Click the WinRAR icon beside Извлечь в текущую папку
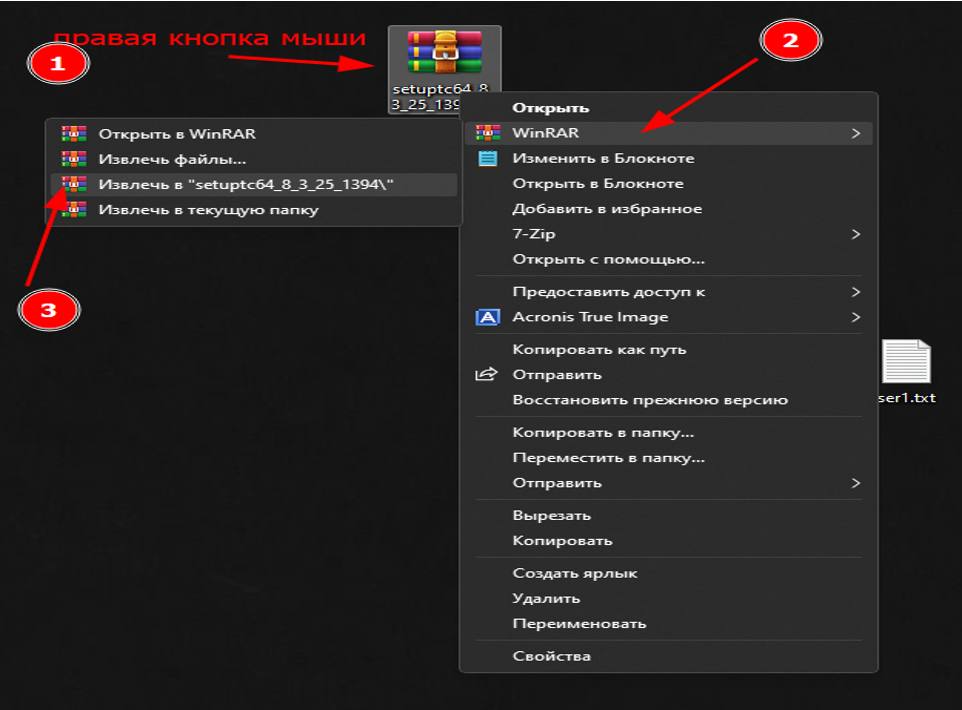This screenshot has width=962, height=710. coord(74,210)
